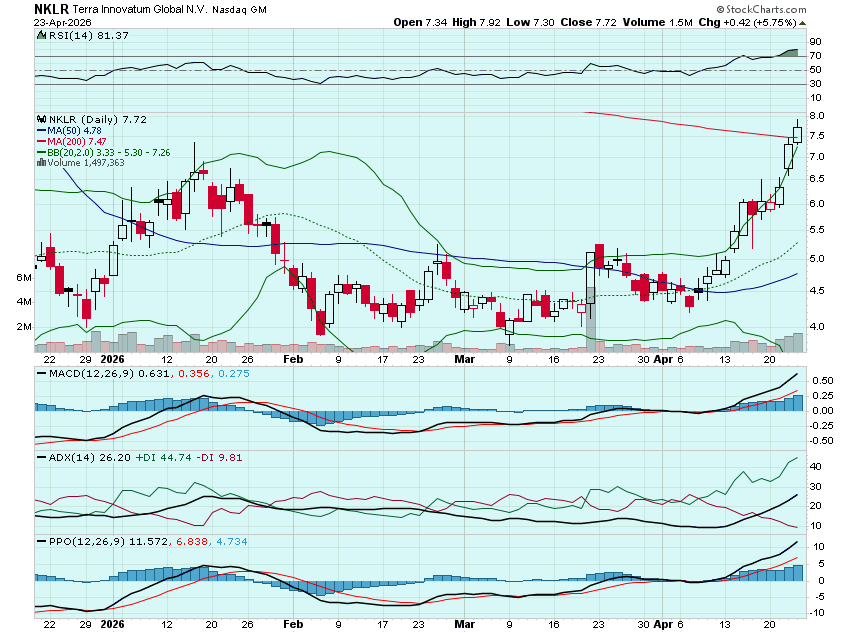Click the candlestick icon beside NKLR (Daily)

40,119
